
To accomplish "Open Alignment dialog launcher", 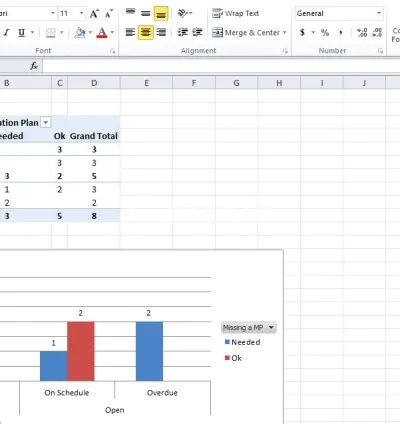I will (x=285, y=51).
